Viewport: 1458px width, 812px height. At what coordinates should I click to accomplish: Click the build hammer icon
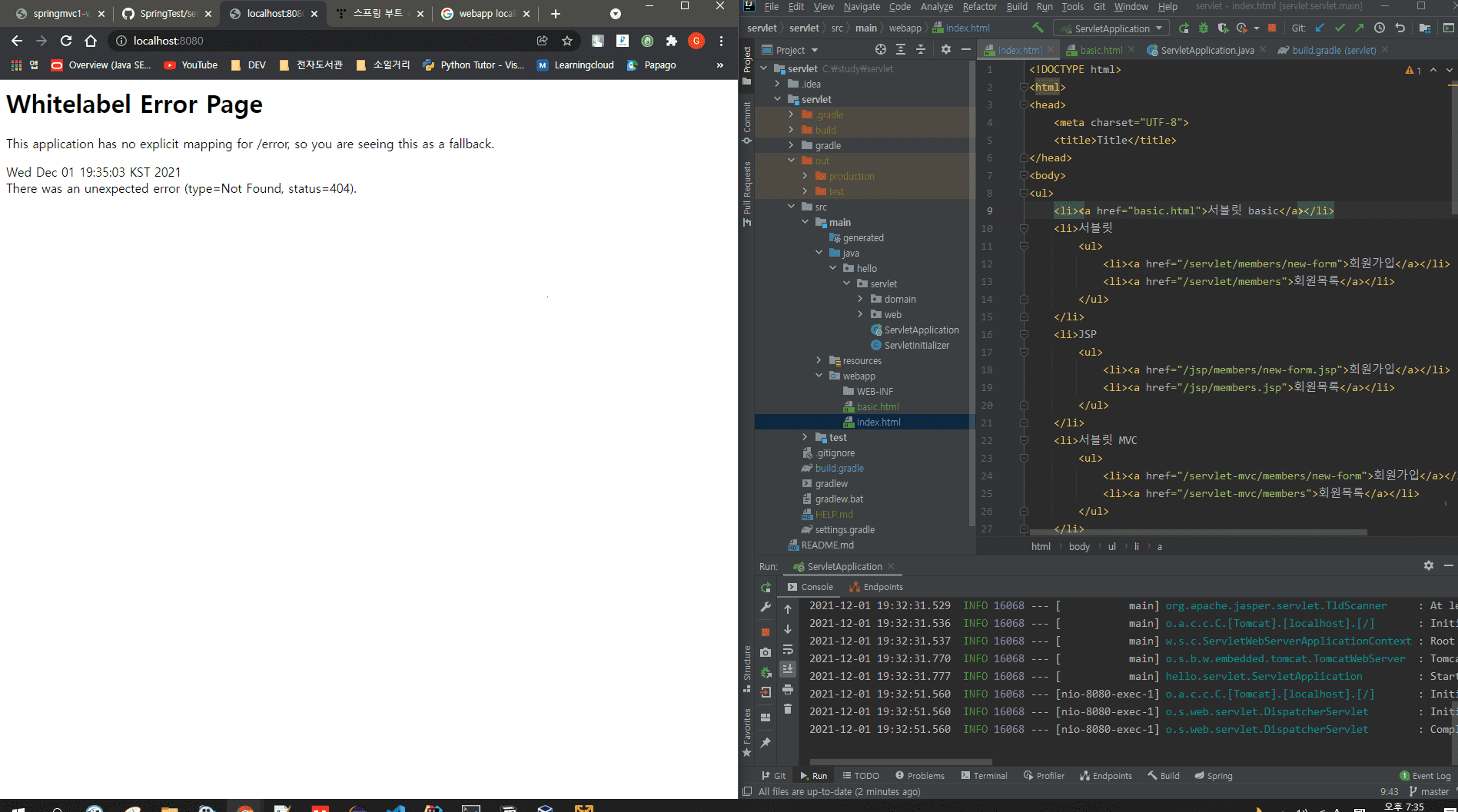pos(1038,28)
